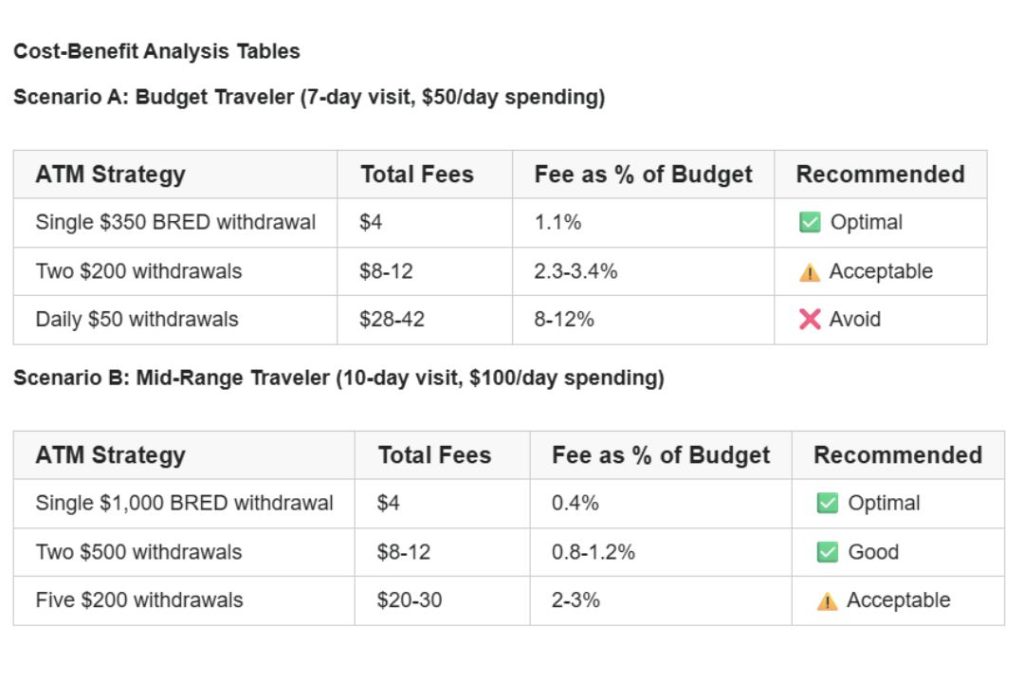This screenshot has width=1024, height=683.
Task: Click red X icon beside Avoid
Action: pos(809,319)
